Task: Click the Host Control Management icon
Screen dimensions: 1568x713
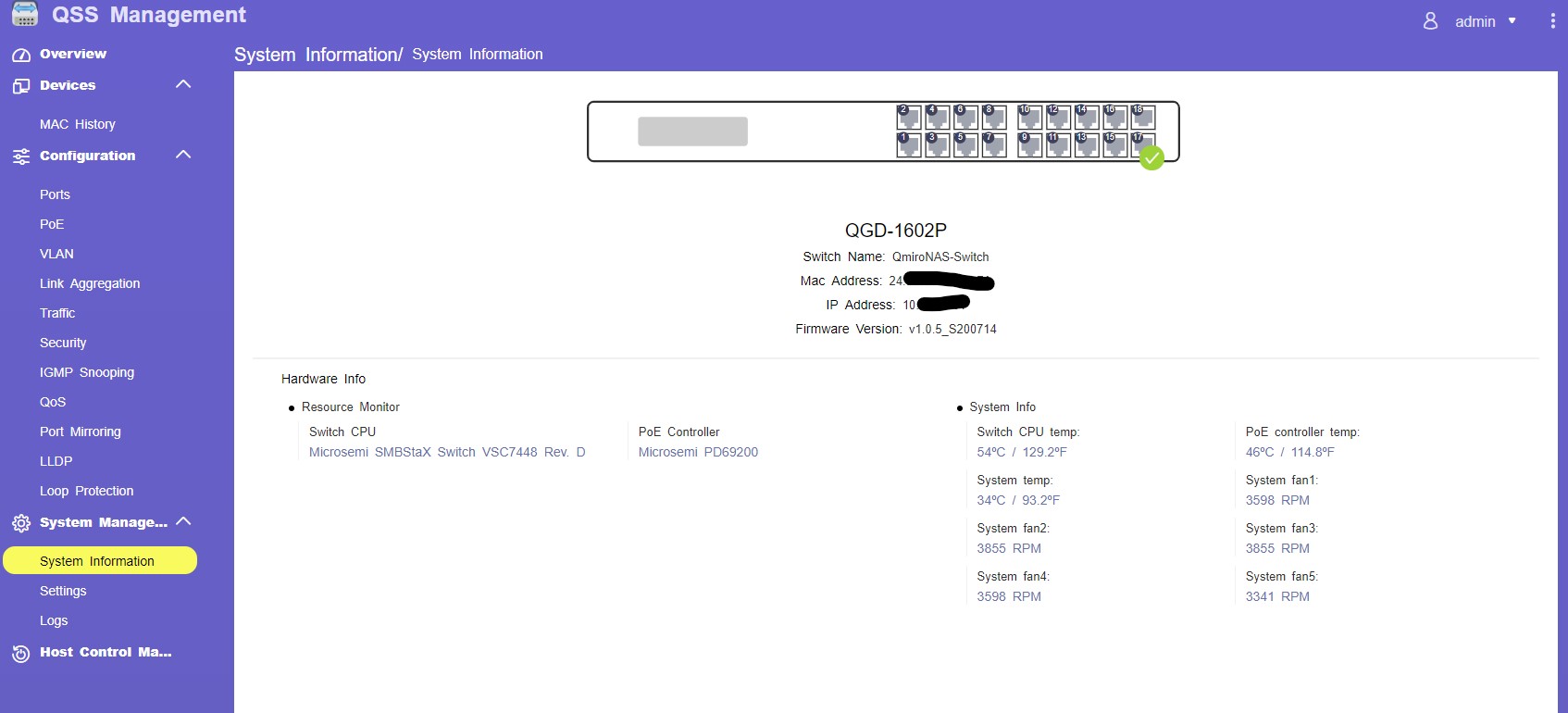Action: pos(21,654)
